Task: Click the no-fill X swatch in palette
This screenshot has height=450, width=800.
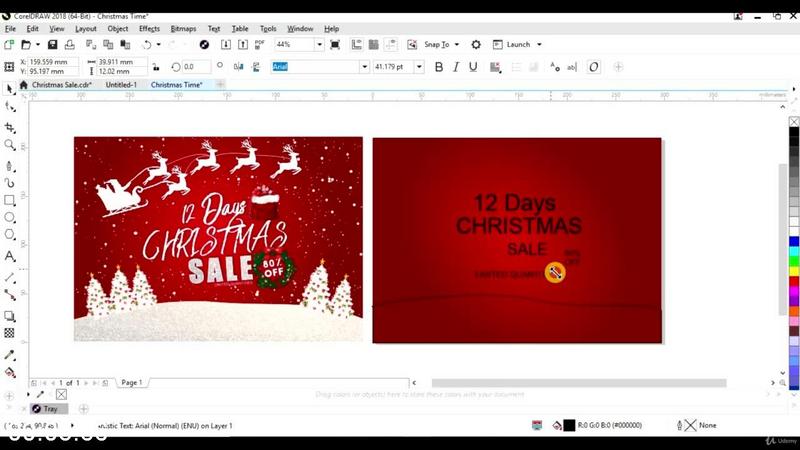Action: coord(794,121)
